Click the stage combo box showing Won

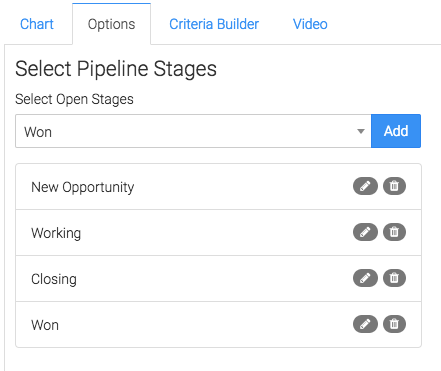tap(193, 131)
